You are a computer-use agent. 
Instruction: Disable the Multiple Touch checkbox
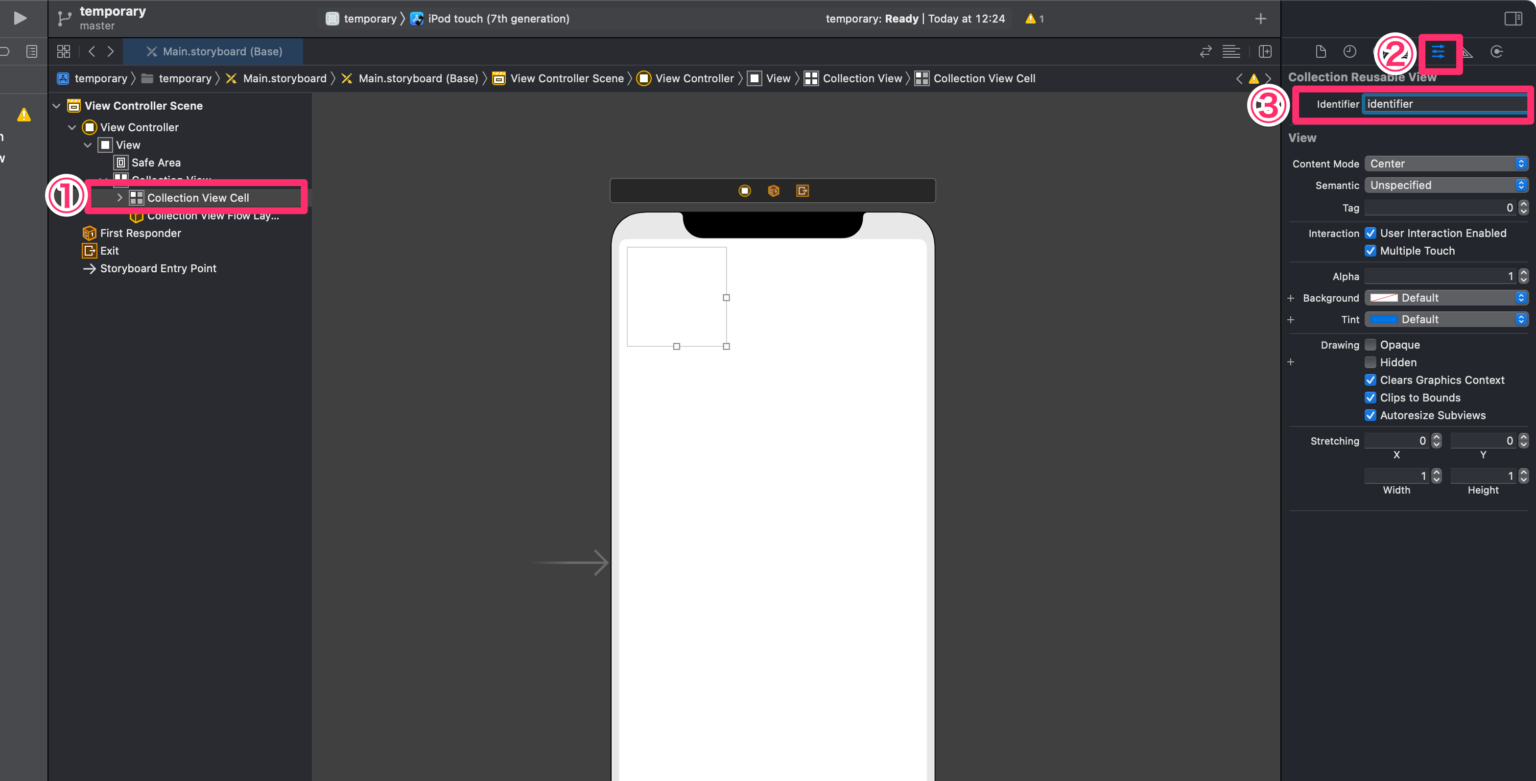(1370, 251)
